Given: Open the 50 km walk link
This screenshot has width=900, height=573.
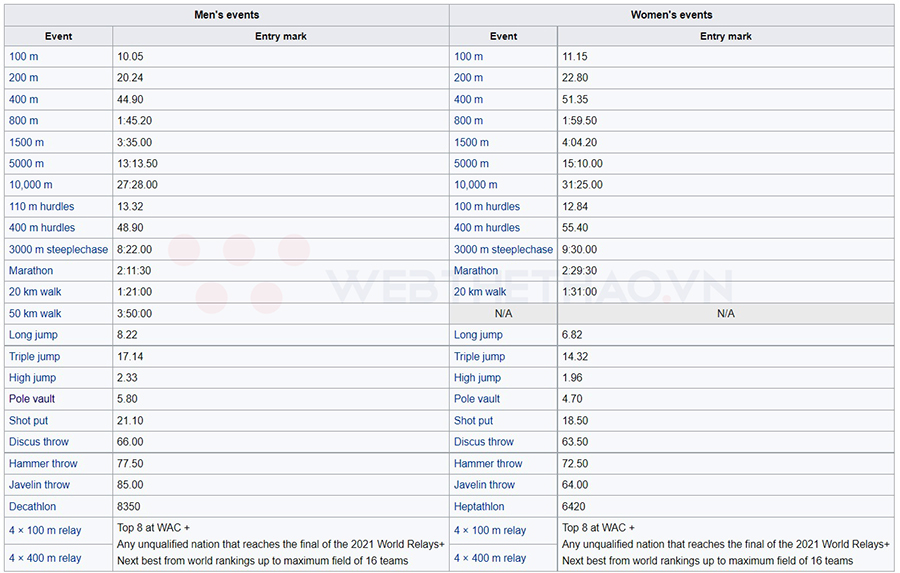Looking at the screenshot, I should (x=35, y=313).
